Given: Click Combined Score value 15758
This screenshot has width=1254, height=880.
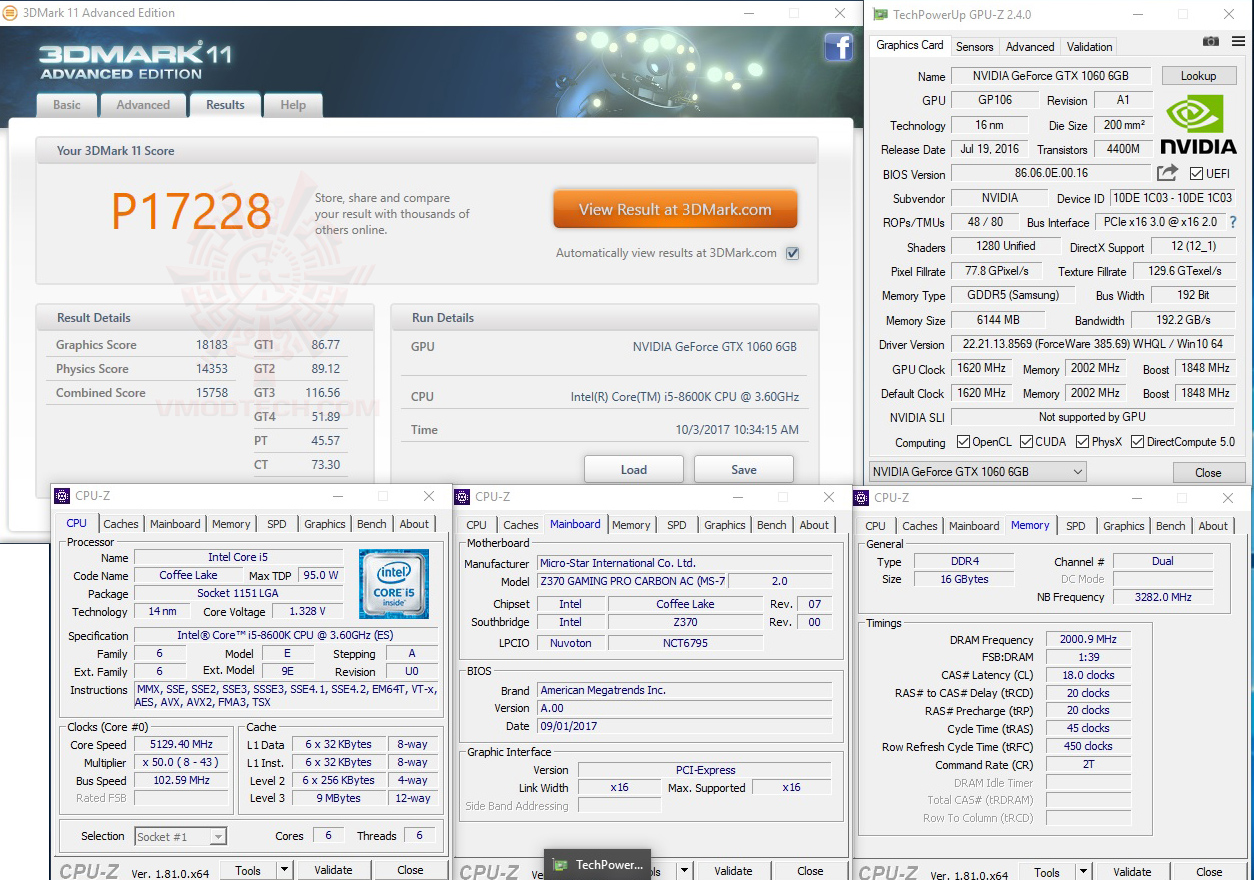Looking at the screenshot, I should (211, 393).
